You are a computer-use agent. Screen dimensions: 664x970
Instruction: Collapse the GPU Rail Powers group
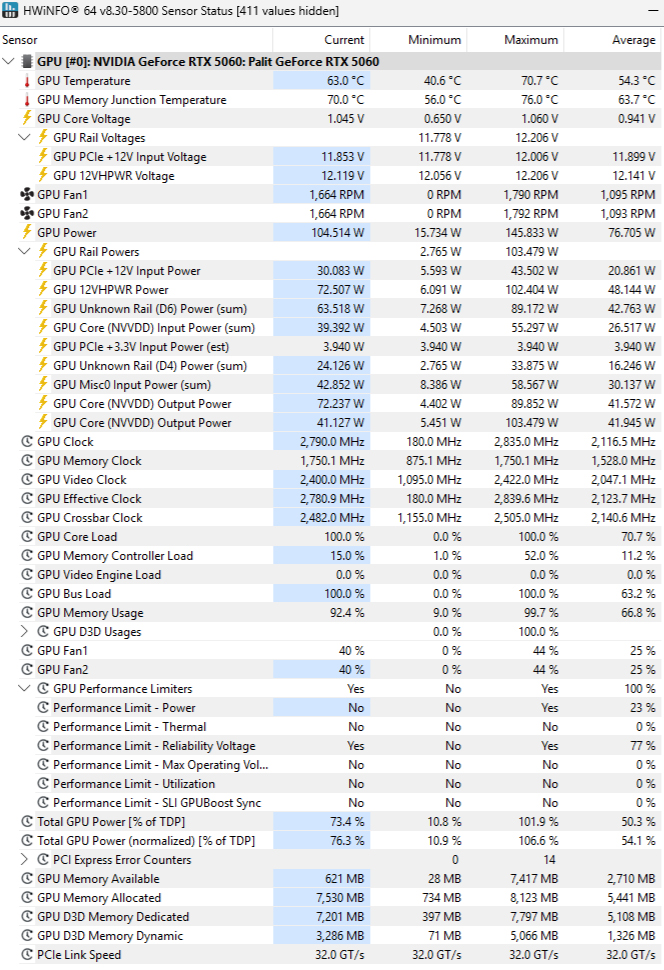pos(25,251)
